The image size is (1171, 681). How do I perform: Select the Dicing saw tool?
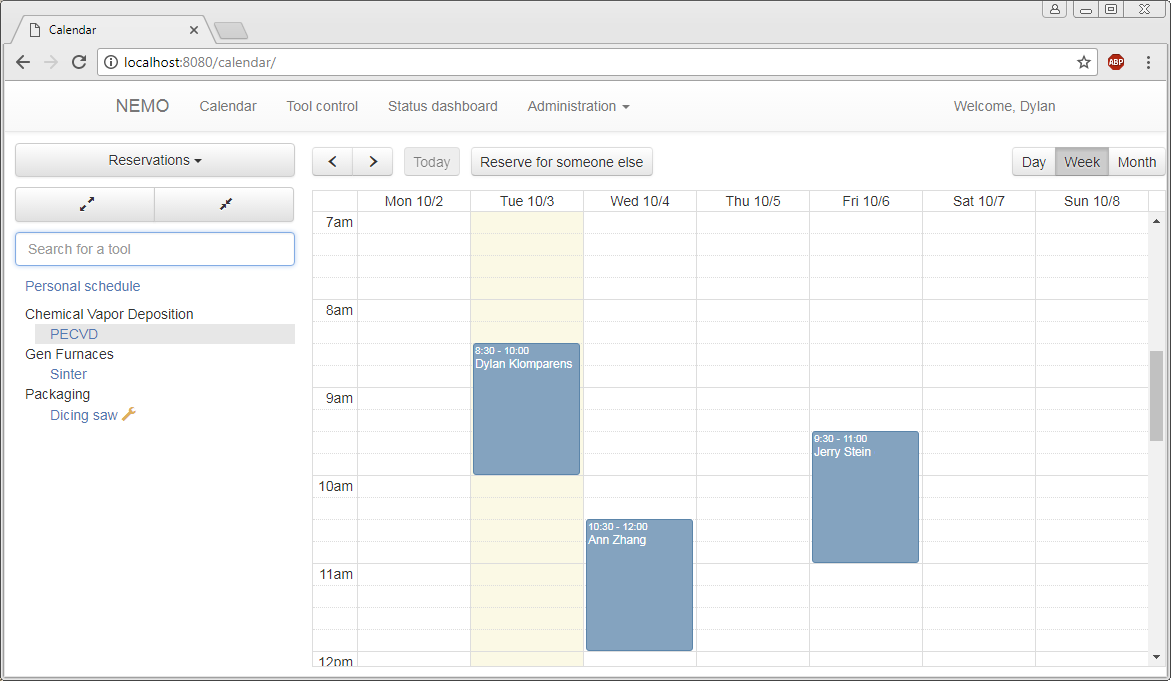pyautogui.click(x=84, y=415)
